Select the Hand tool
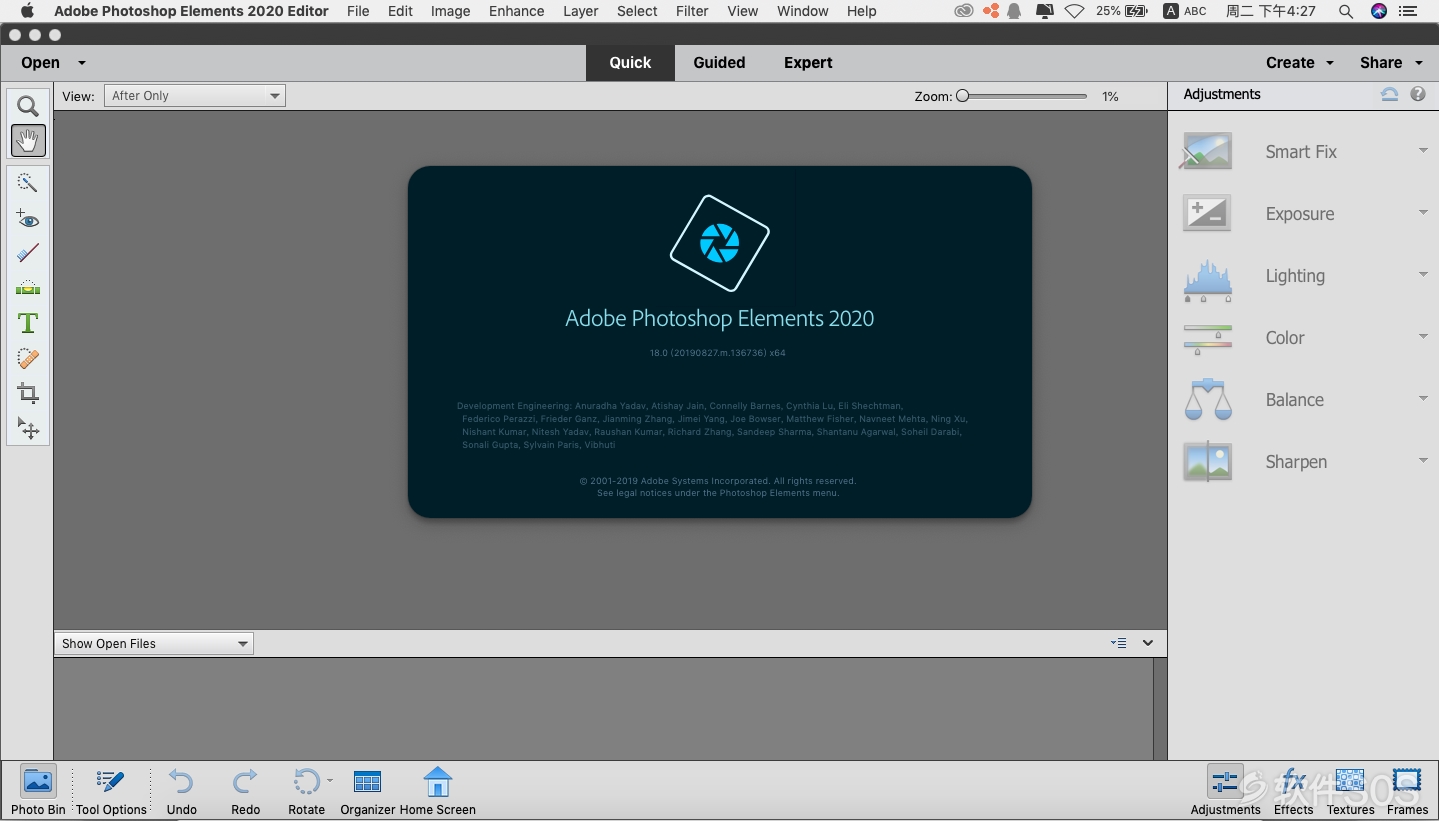The height and width of the screenshot is (821, 1439). (28, 141)
